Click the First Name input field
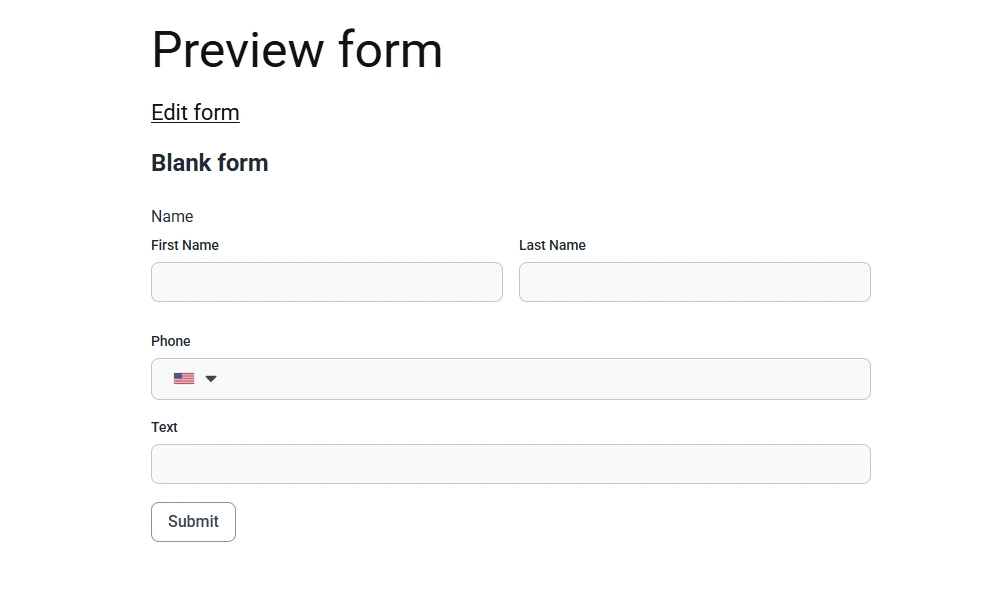 pos(327,282)
